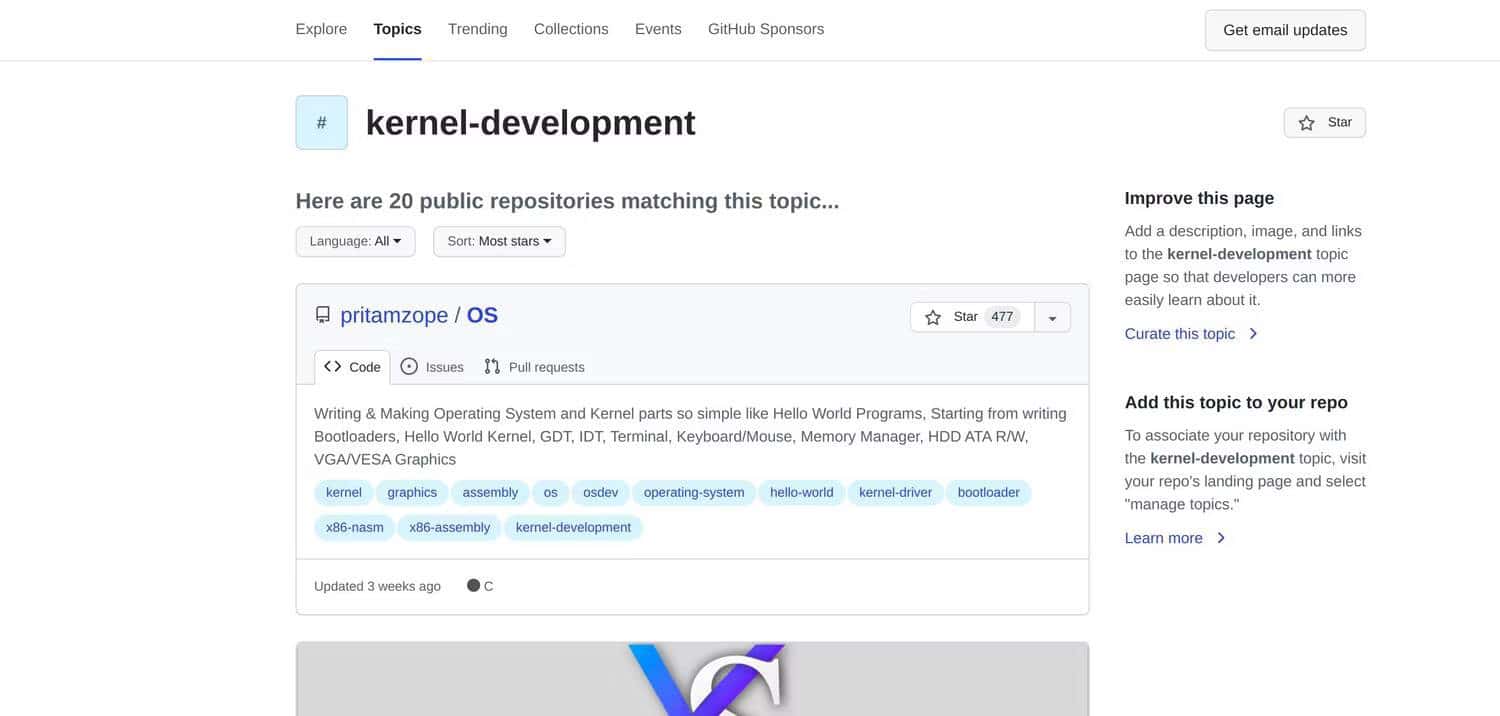1500x716 pixels.
Task: Click the Updated 3 weeks ago text
Action: pyautogui.click(x=377, y=586)
